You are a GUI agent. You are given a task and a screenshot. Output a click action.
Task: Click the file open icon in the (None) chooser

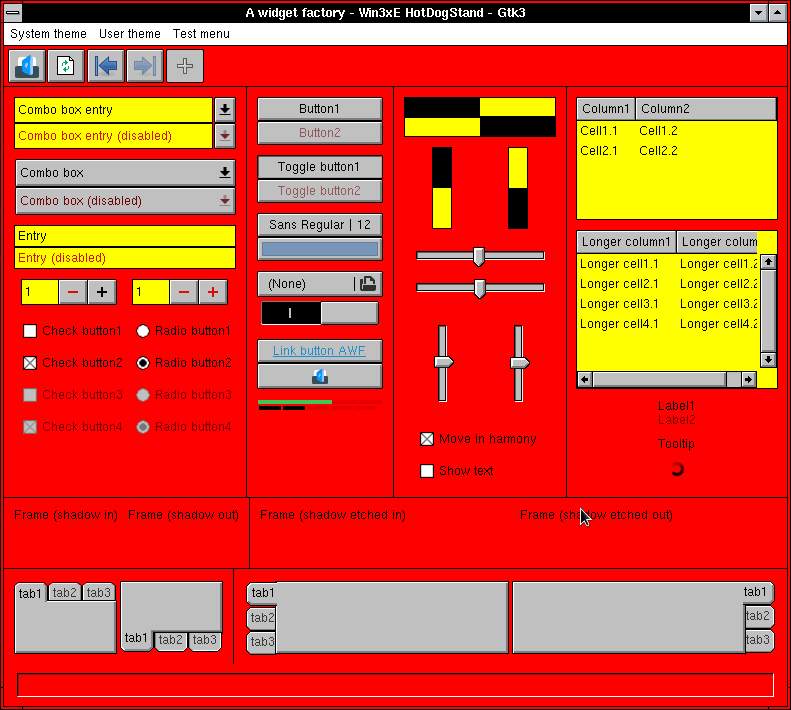pos(368,284)
